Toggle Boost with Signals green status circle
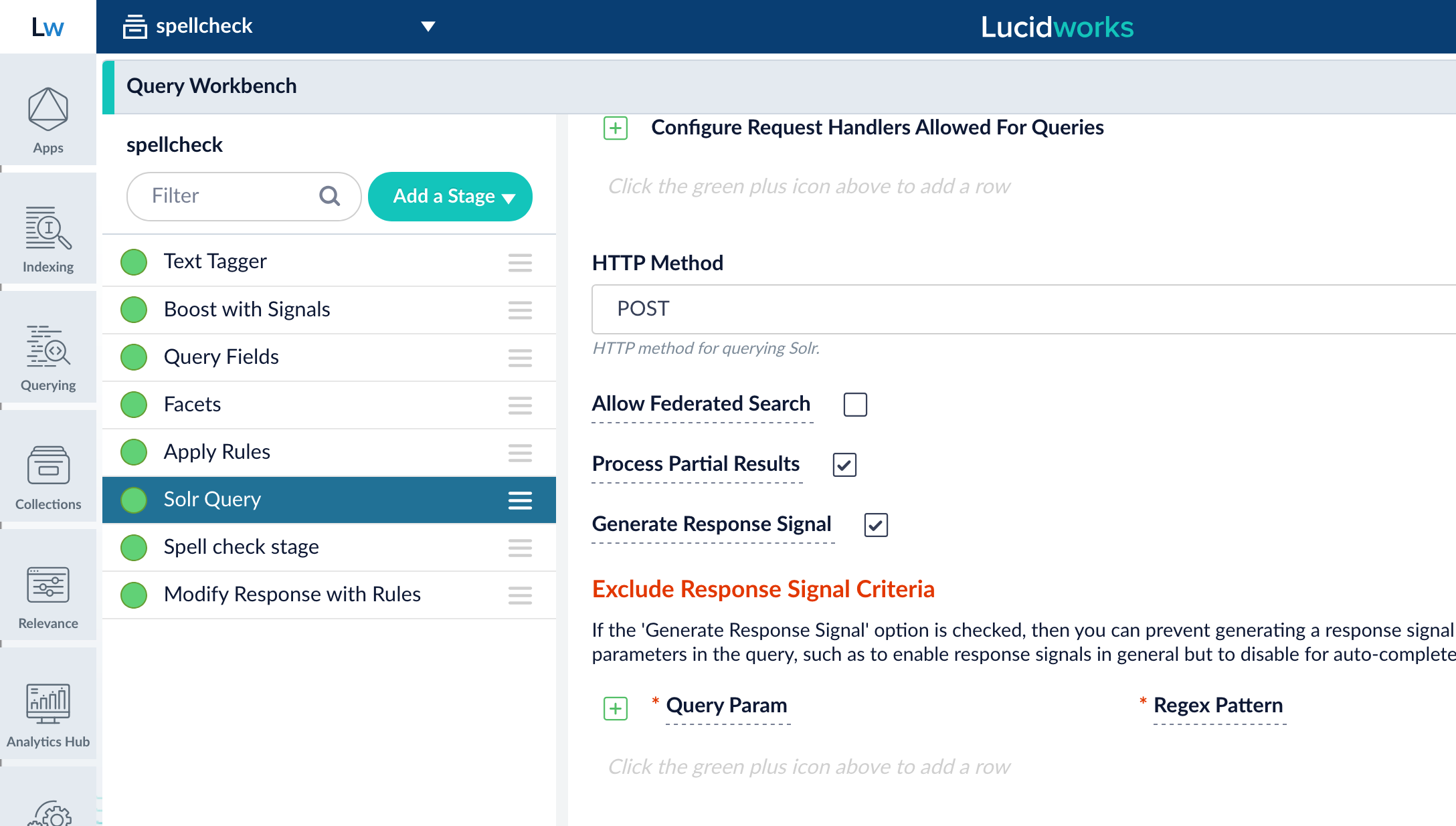The image size is (1456, 826). [x=134, y=310]
